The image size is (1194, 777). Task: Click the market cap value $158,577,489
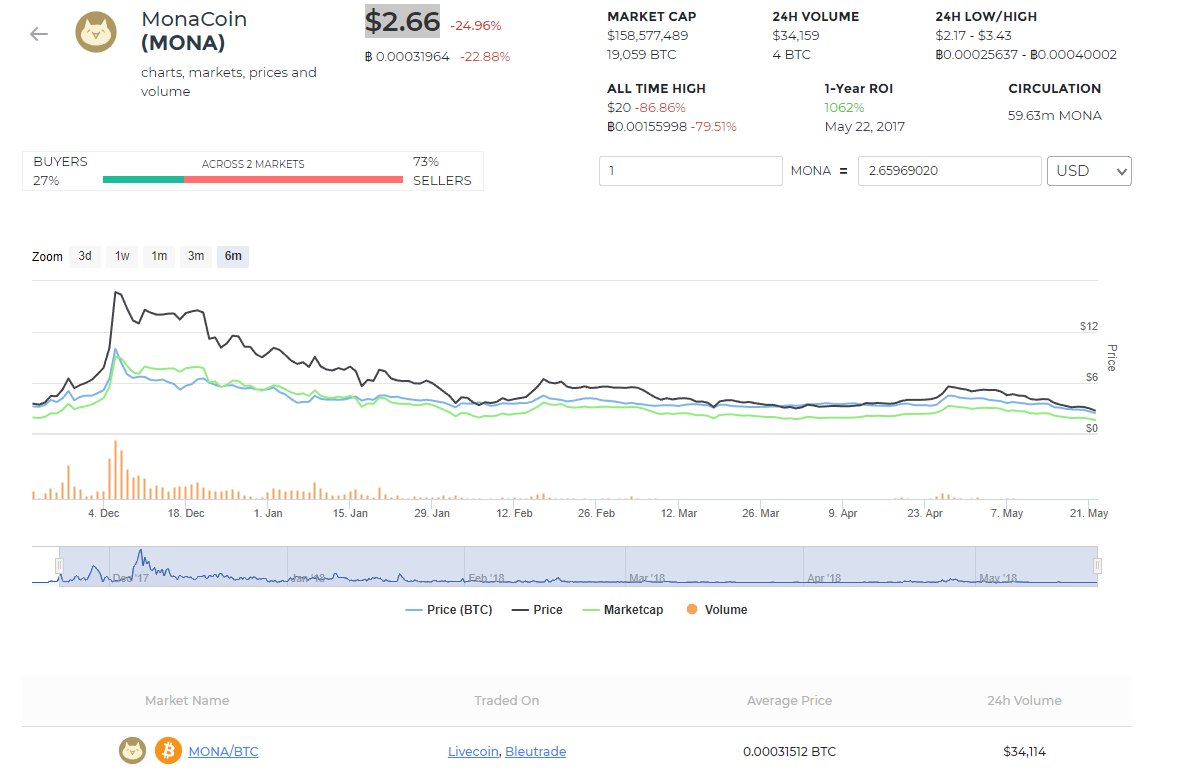click(647, 36)
